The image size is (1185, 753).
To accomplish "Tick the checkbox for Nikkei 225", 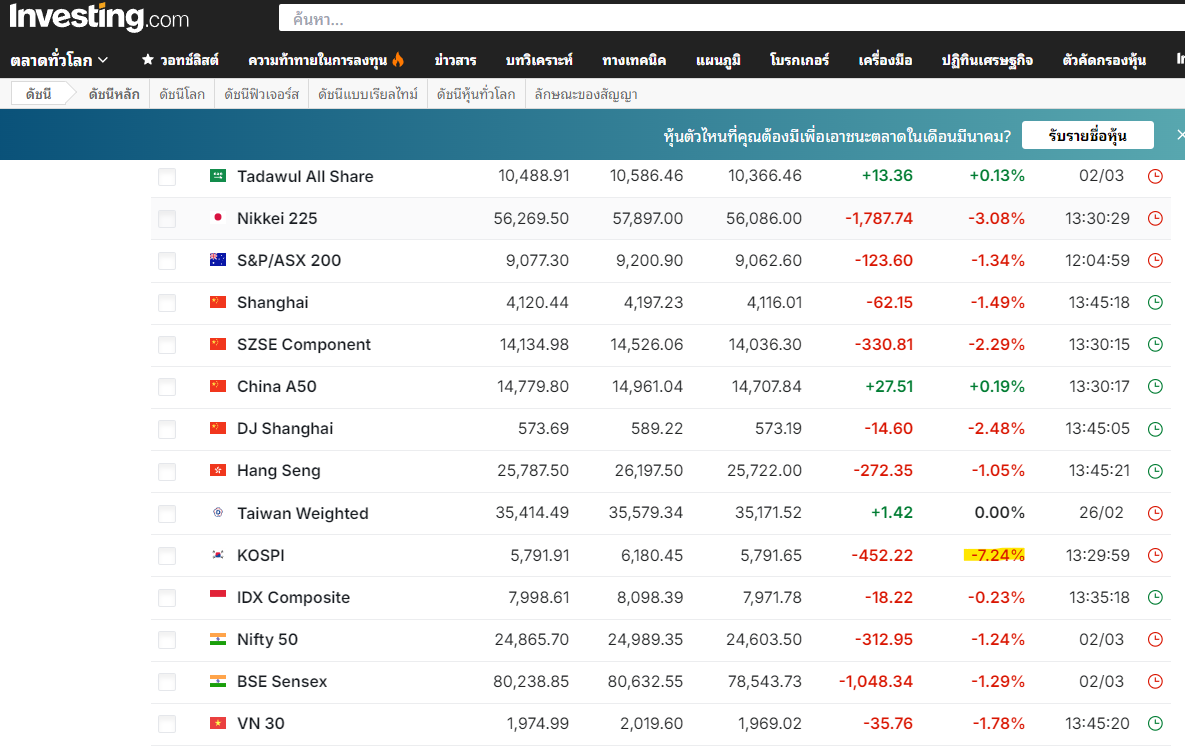I will (x=167, y=219).
